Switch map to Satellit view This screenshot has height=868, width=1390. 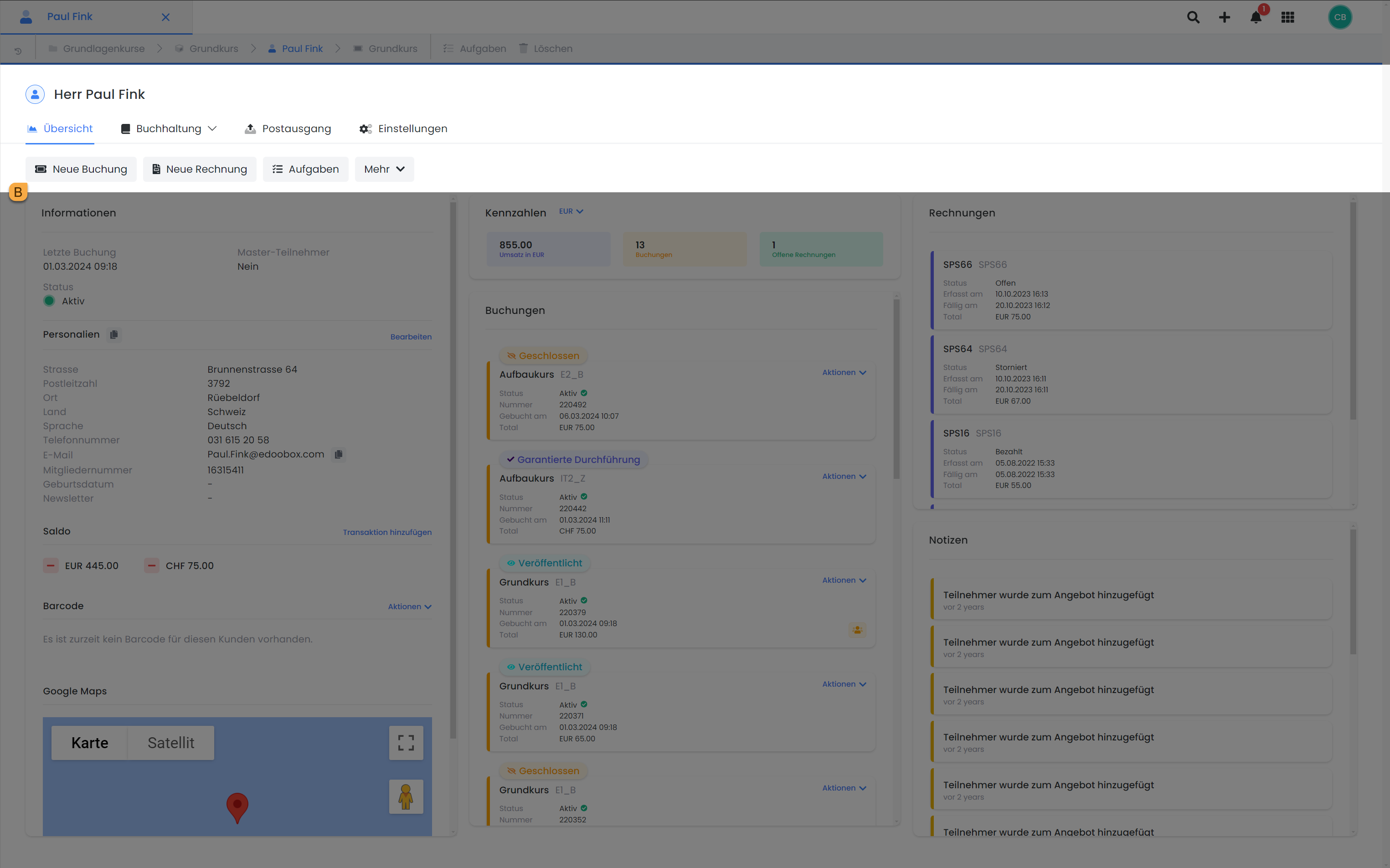point(170,743)
